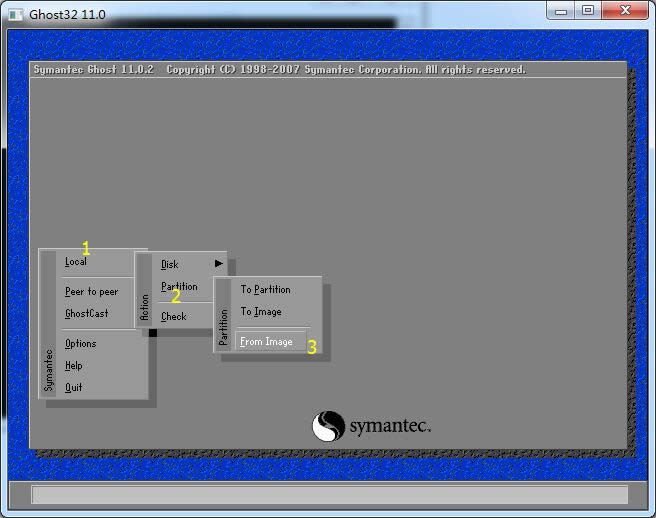Open the Local menu item
This screenshot has height=518, width=656.
coord(76,262)
